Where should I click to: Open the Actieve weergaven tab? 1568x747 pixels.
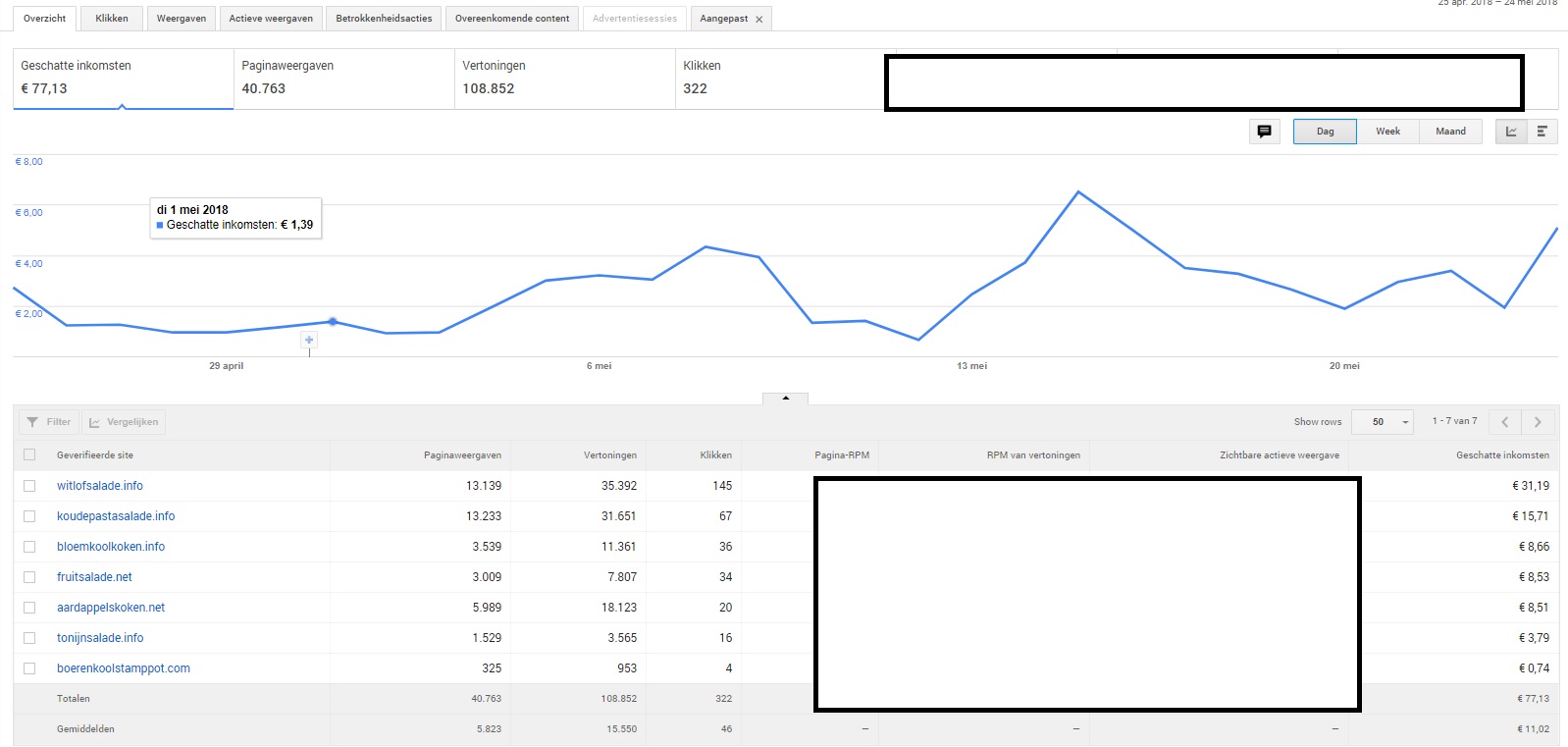[271, 19]
